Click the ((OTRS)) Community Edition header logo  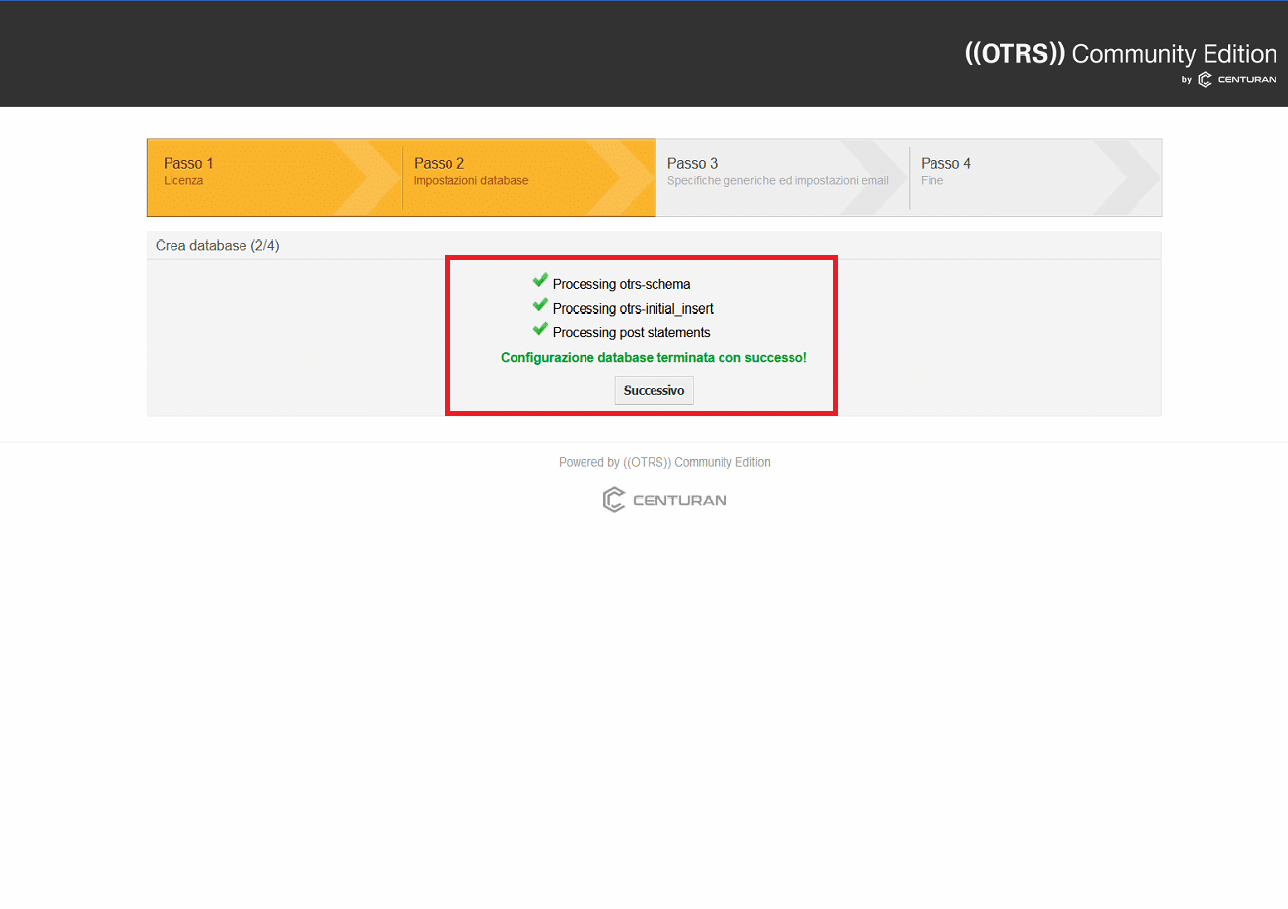(x=1121, y=54)
